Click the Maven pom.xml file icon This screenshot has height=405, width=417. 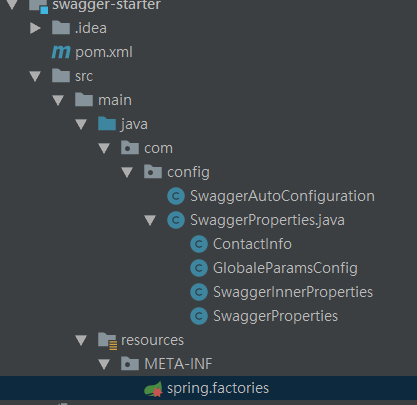point(61,52)
